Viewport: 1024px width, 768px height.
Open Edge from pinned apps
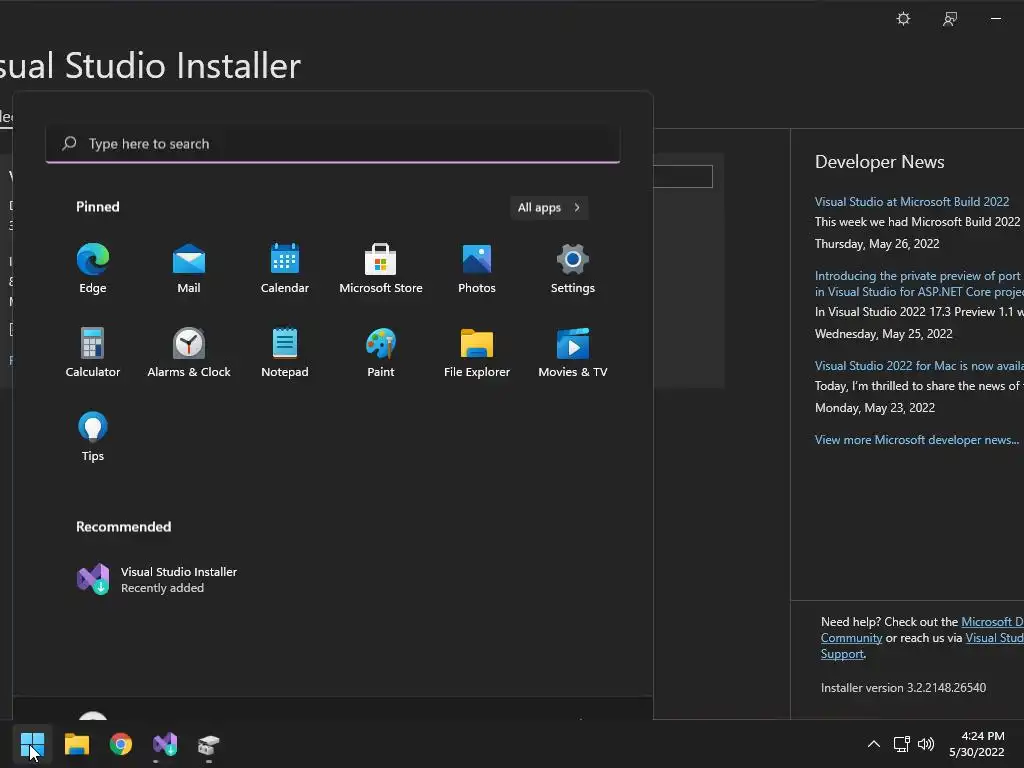click(x=93, y=268)
